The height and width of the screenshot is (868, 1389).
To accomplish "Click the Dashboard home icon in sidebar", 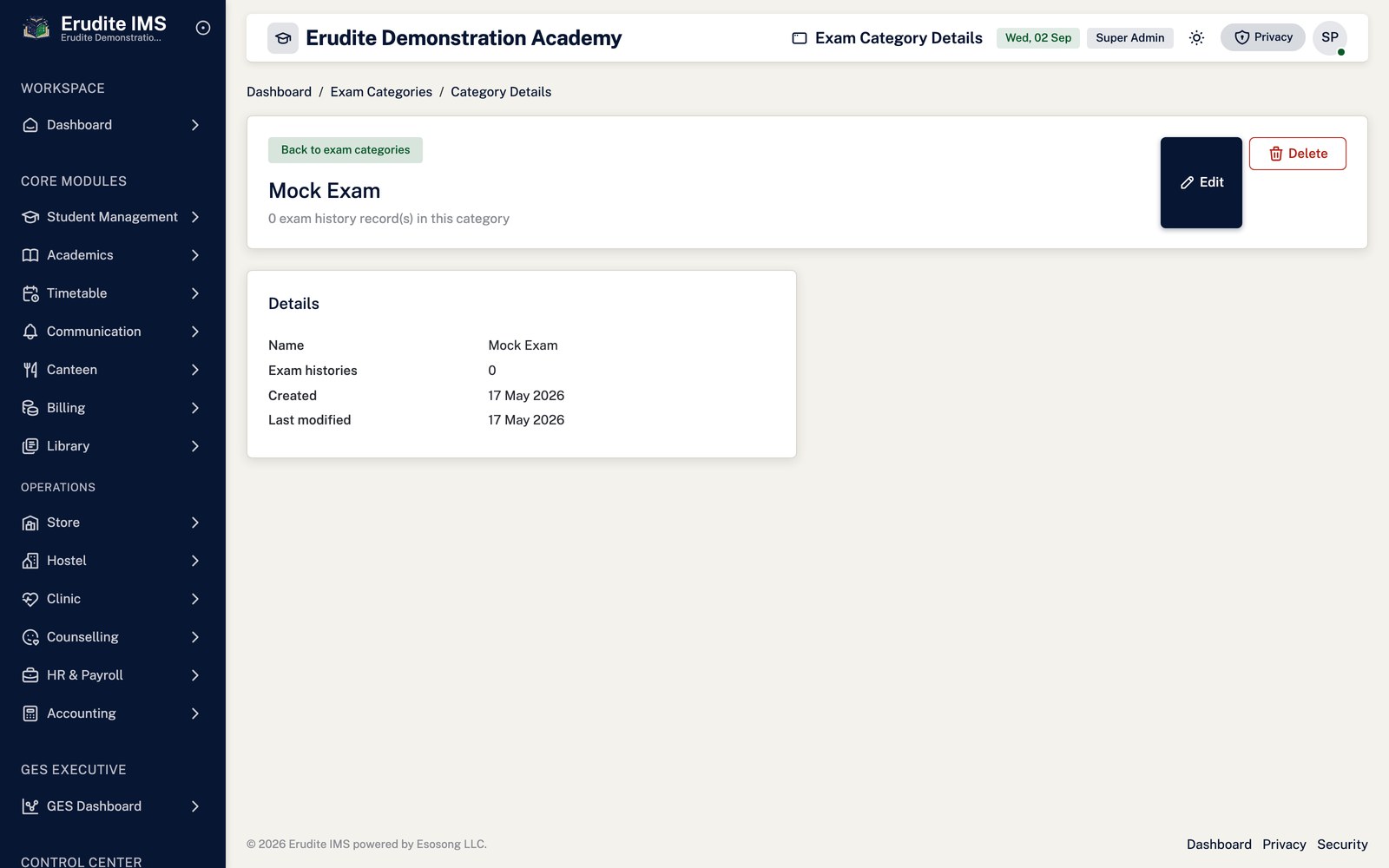I will click(30, 125).
